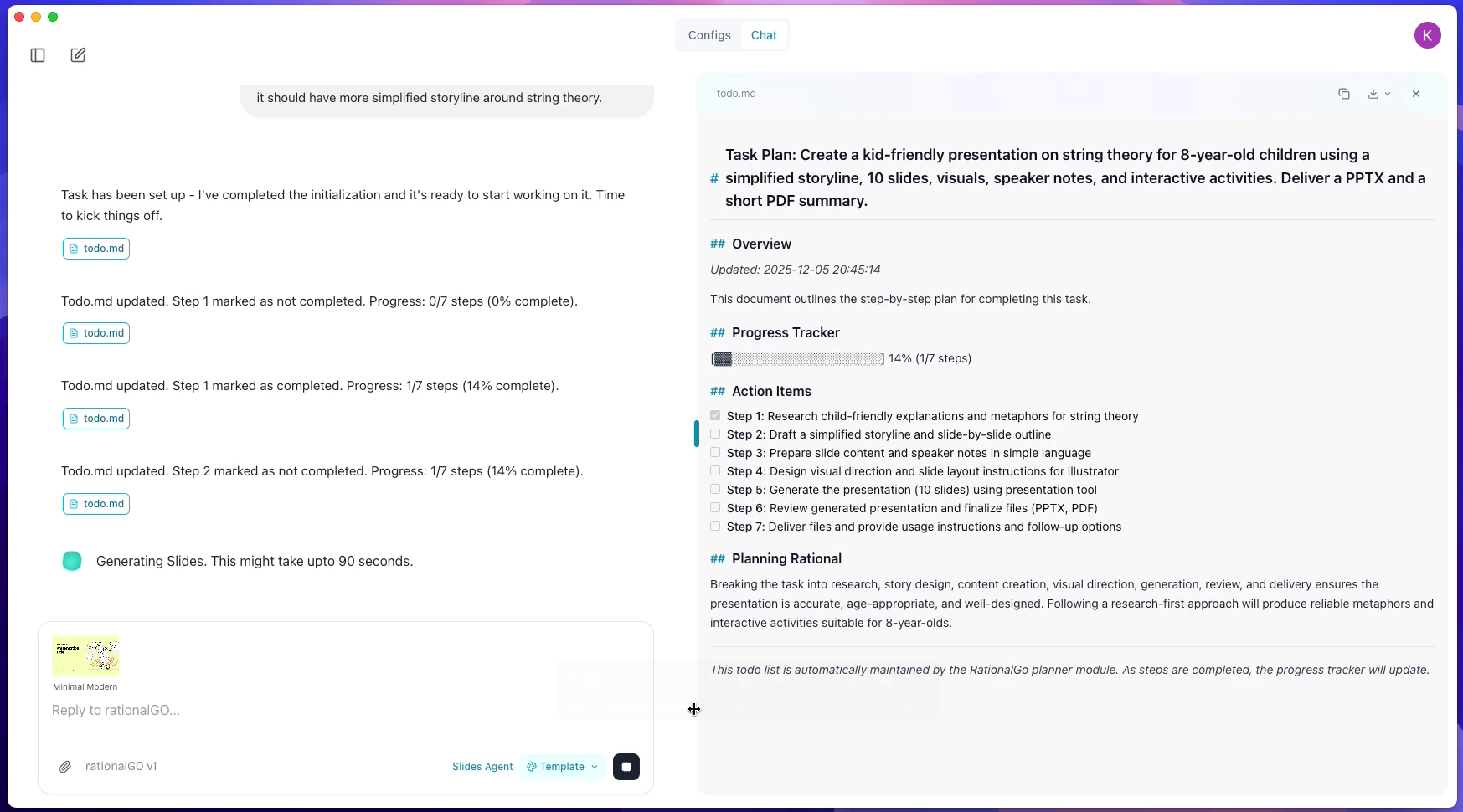This screenshot has height=812, width=1463.
Task: Click the Action Items heading
Action: coord(771,391)
